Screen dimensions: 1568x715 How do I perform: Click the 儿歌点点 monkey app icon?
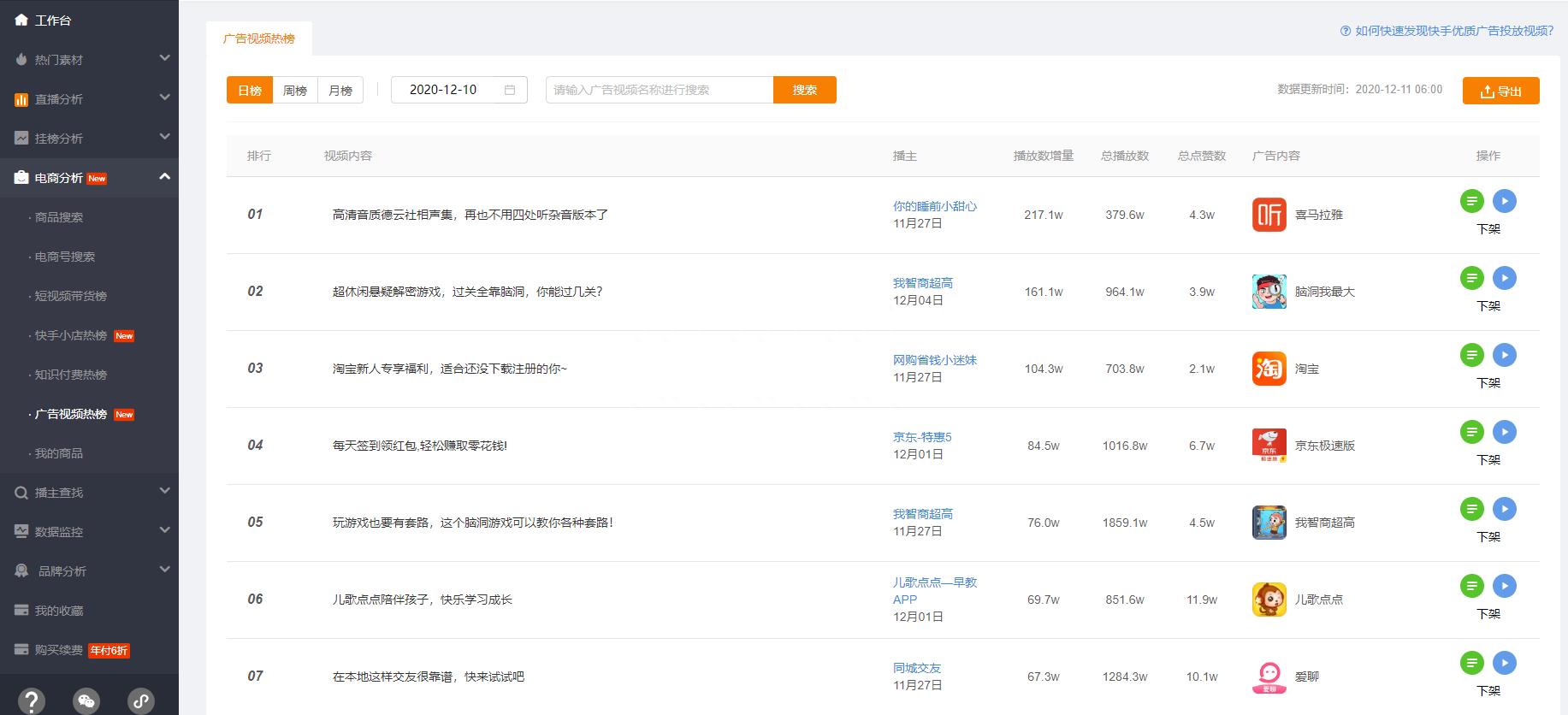coord(1269,600)
